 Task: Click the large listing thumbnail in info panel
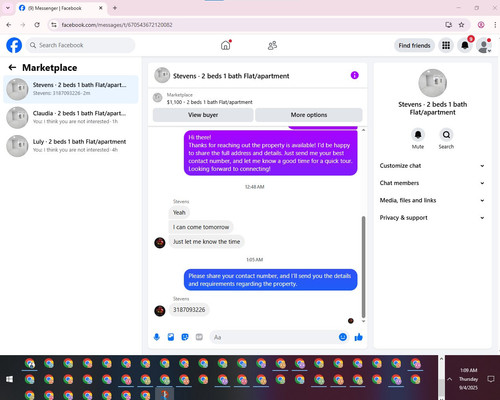coord(432,83)
